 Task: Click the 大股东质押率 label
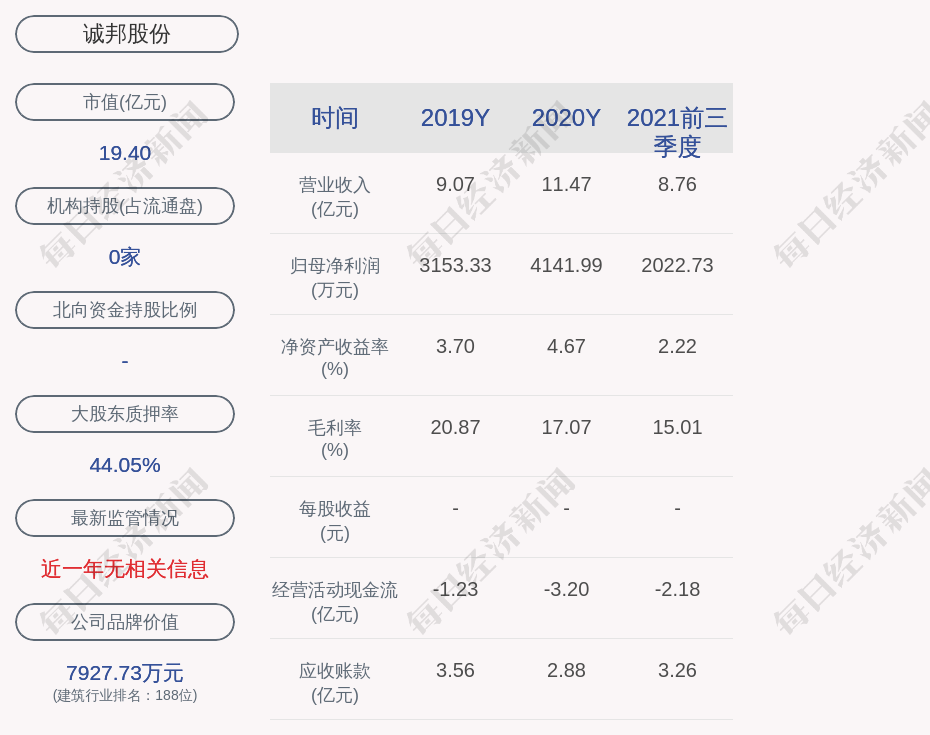point(125,414)
